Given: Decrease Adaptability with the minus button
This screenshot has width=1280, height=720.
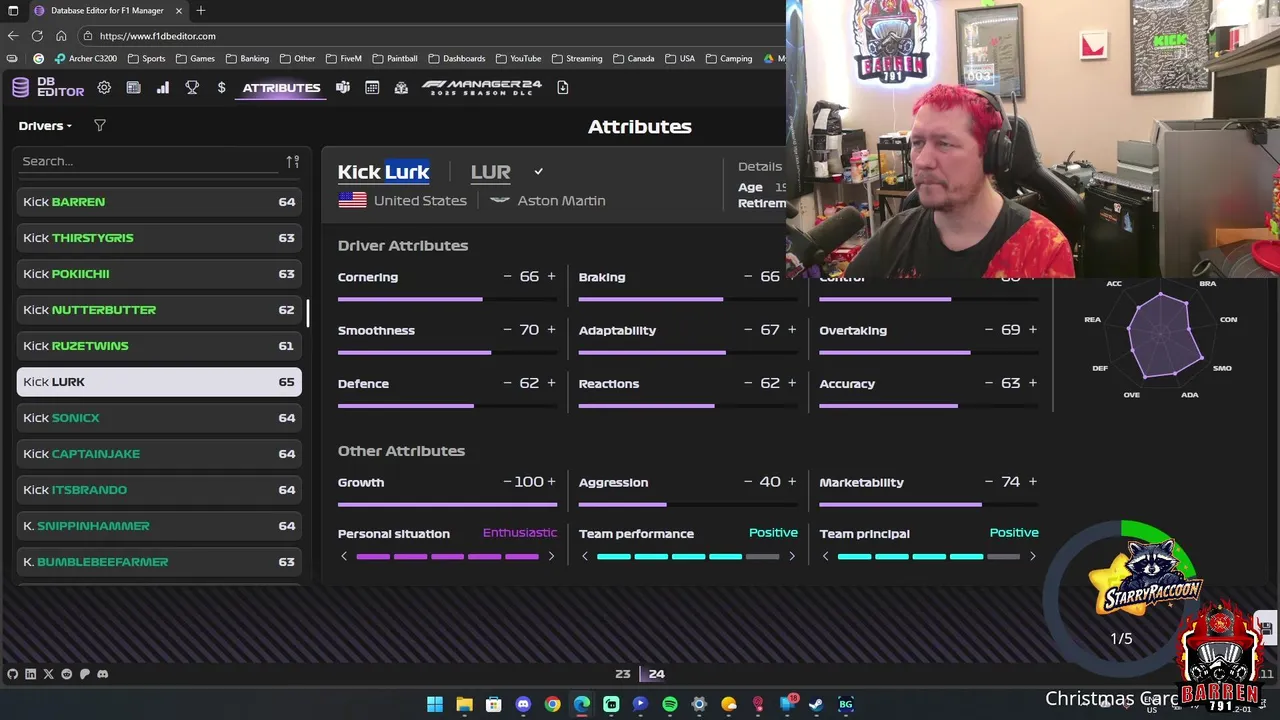Looking at the screenshot, I should pos(748,329).
